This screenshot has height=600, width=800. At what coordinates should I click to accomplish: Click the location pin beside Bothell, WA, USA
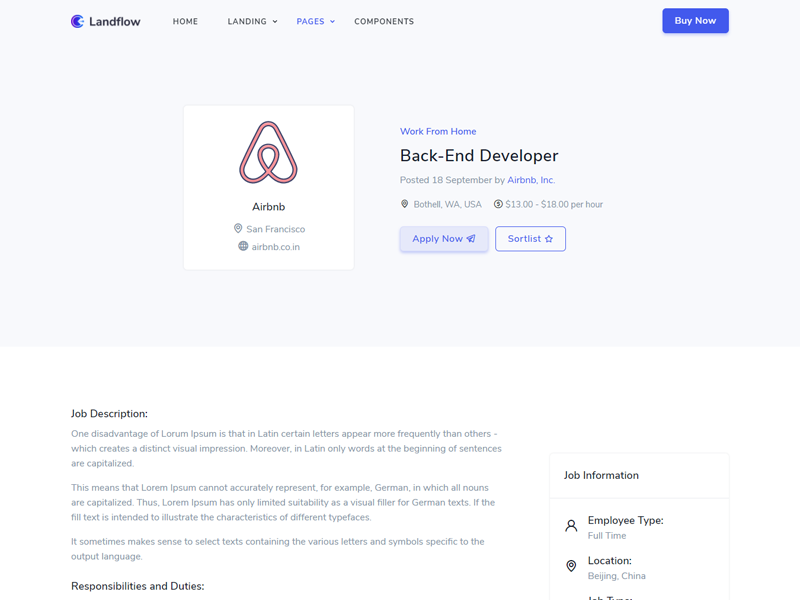click(x=405, y=204)
